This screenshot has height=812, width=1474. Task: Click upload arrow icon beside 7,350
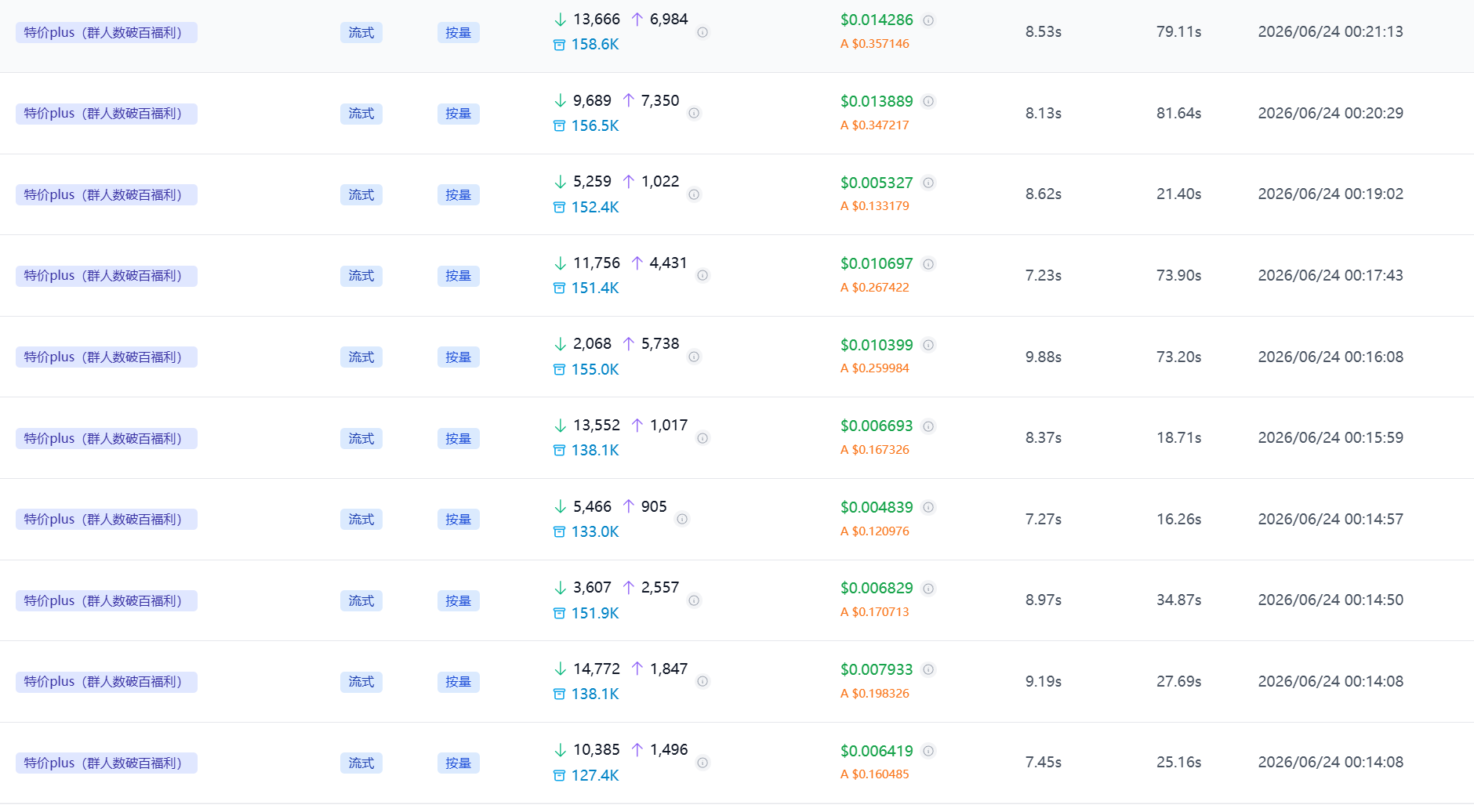[x=628, y=100]
